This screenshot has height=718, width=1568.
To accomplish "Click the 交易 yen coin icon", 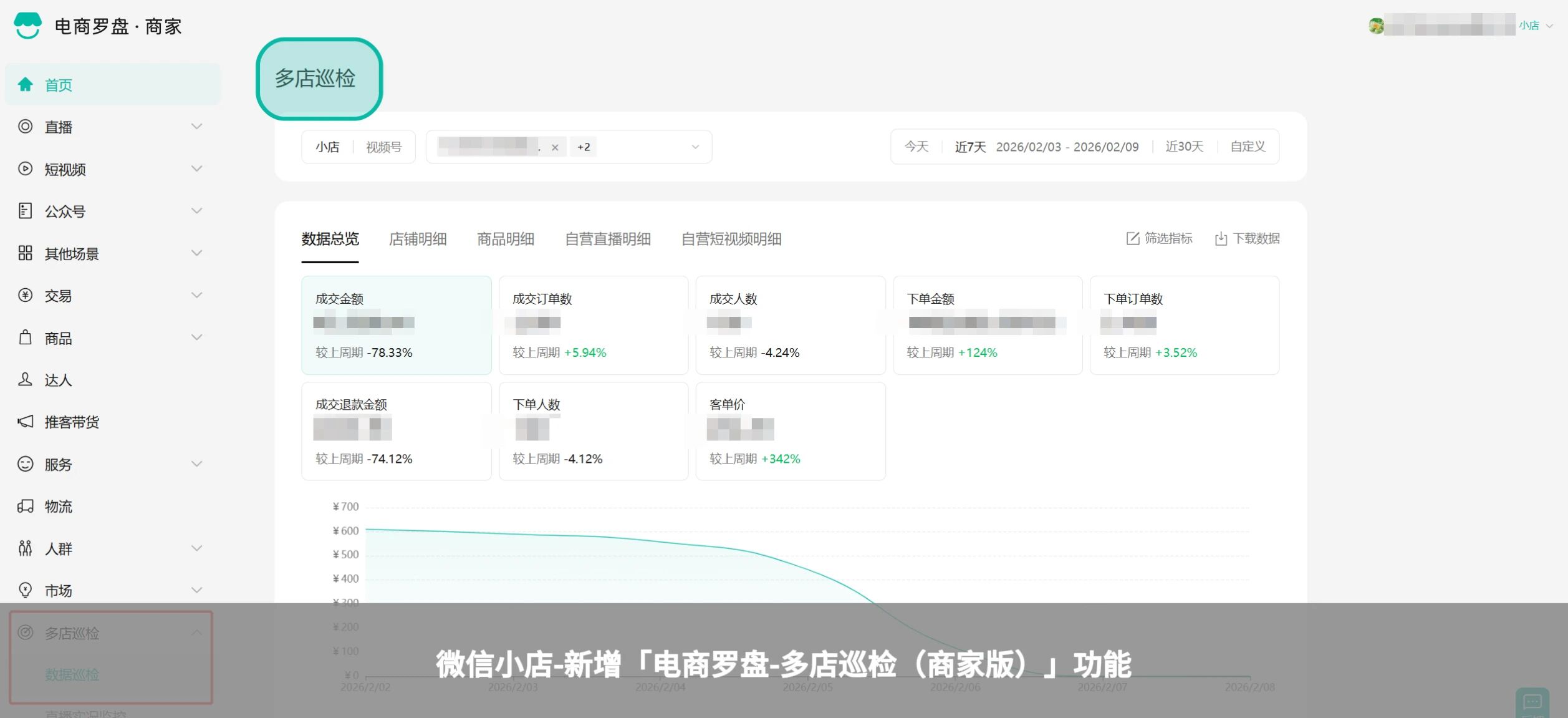I will point(25,295).
